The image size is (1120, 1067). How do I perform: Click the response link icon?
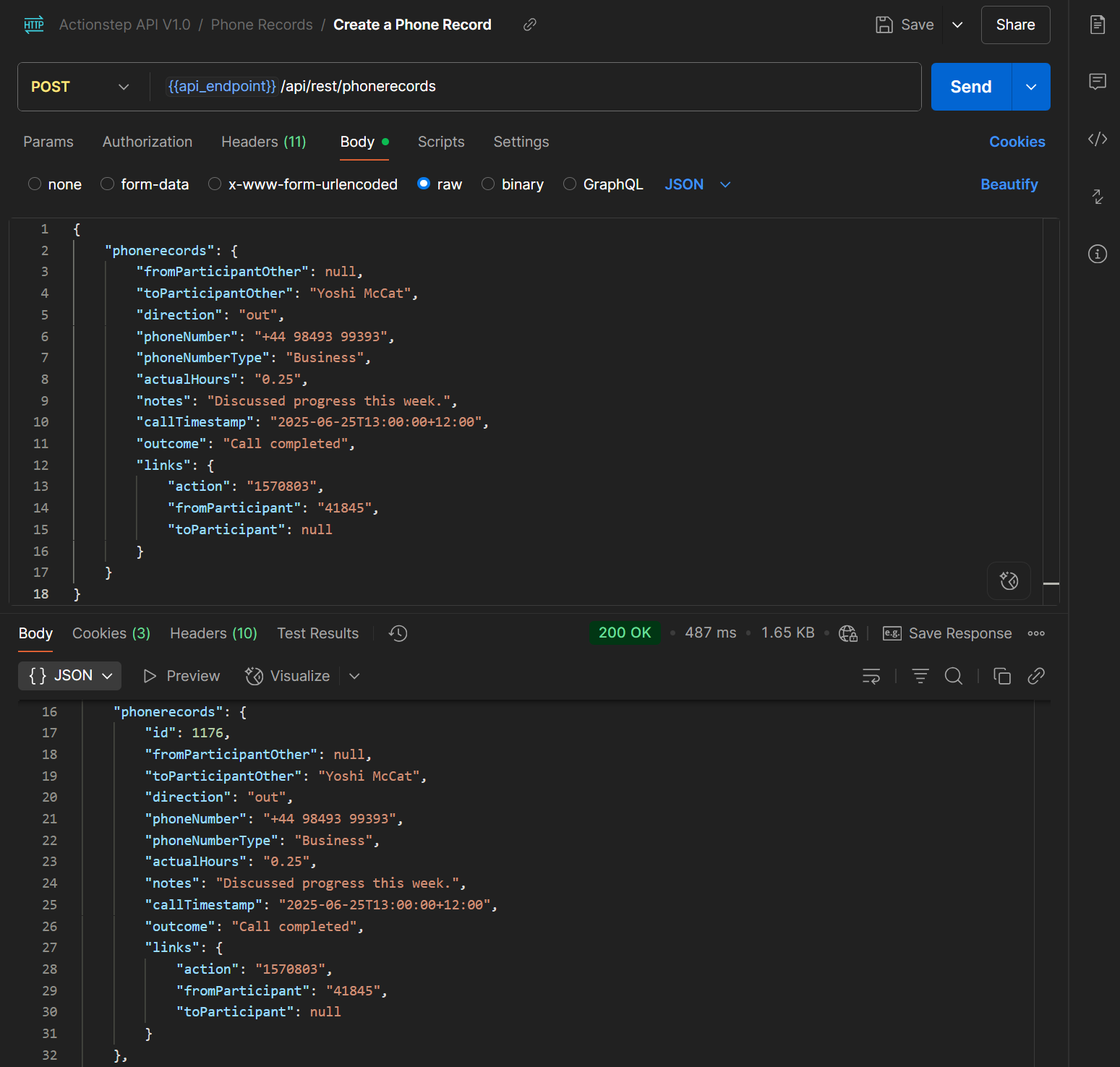pos(1036,676)
